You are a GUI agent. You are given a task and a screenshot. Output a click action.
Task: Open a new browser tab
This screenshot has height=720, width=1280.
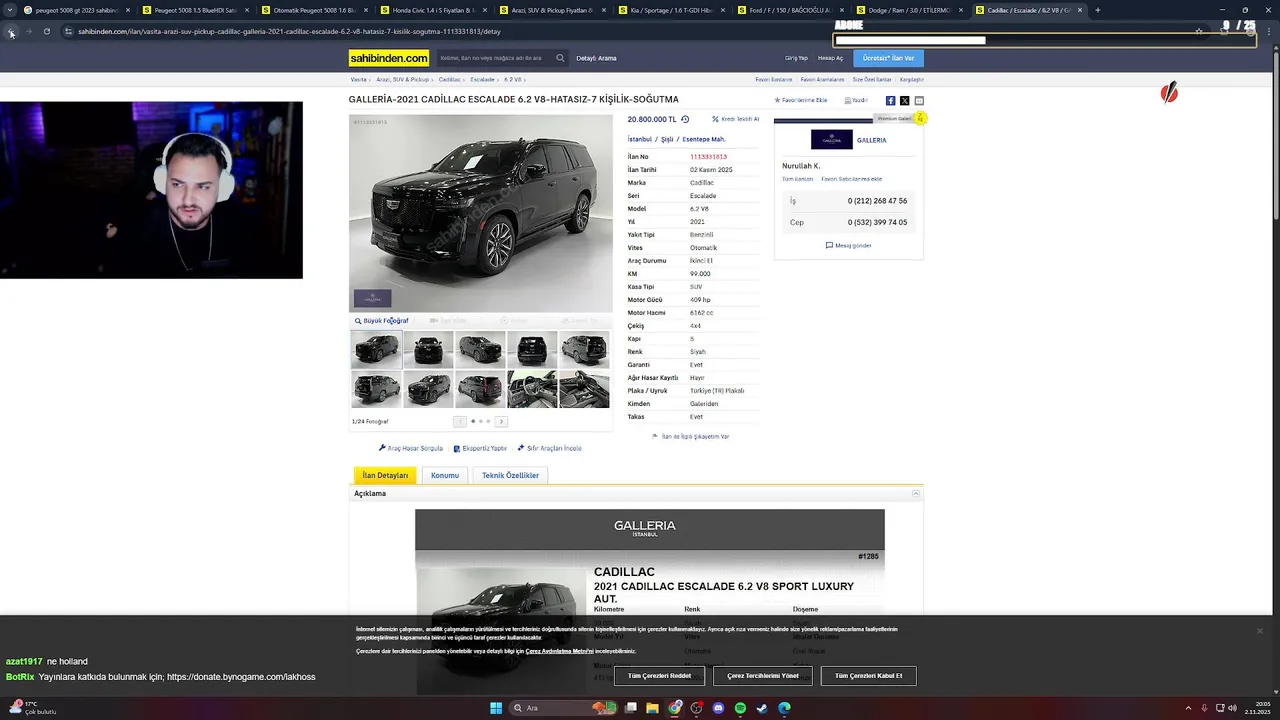(1097, 10)
